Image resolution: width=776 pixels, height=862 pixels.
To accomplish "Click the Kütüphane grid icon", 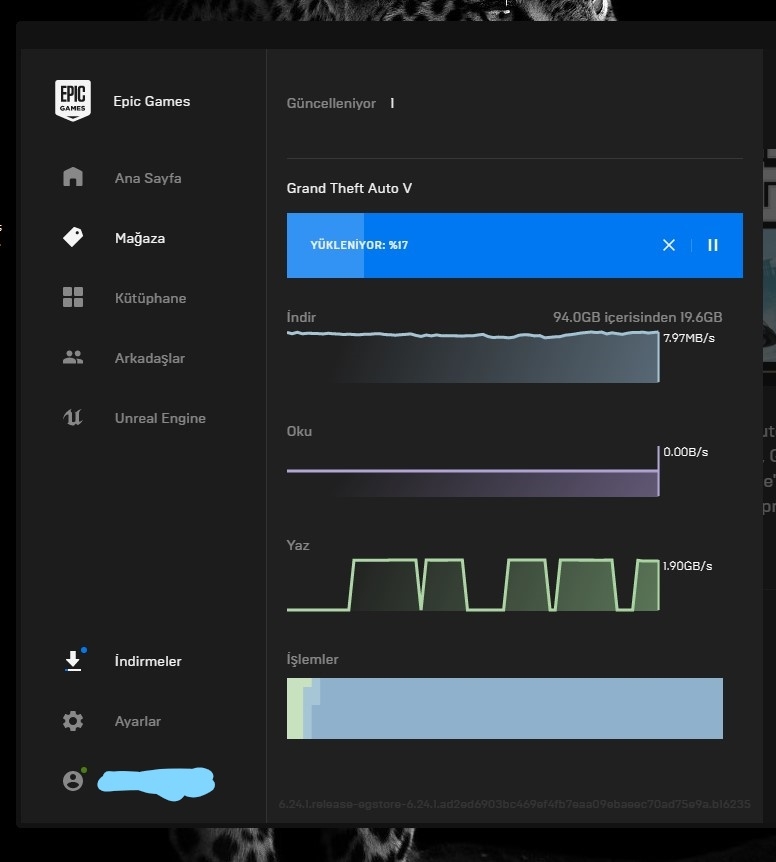I will click(x=73, y=297).
